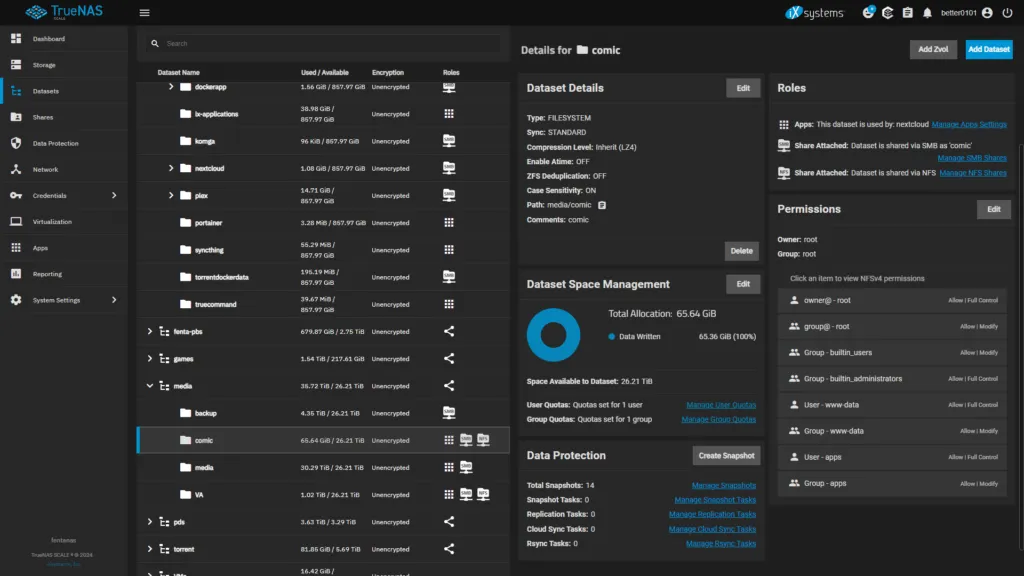
Task: Open the Apps grid icon in sidebar
Action: 17,246
